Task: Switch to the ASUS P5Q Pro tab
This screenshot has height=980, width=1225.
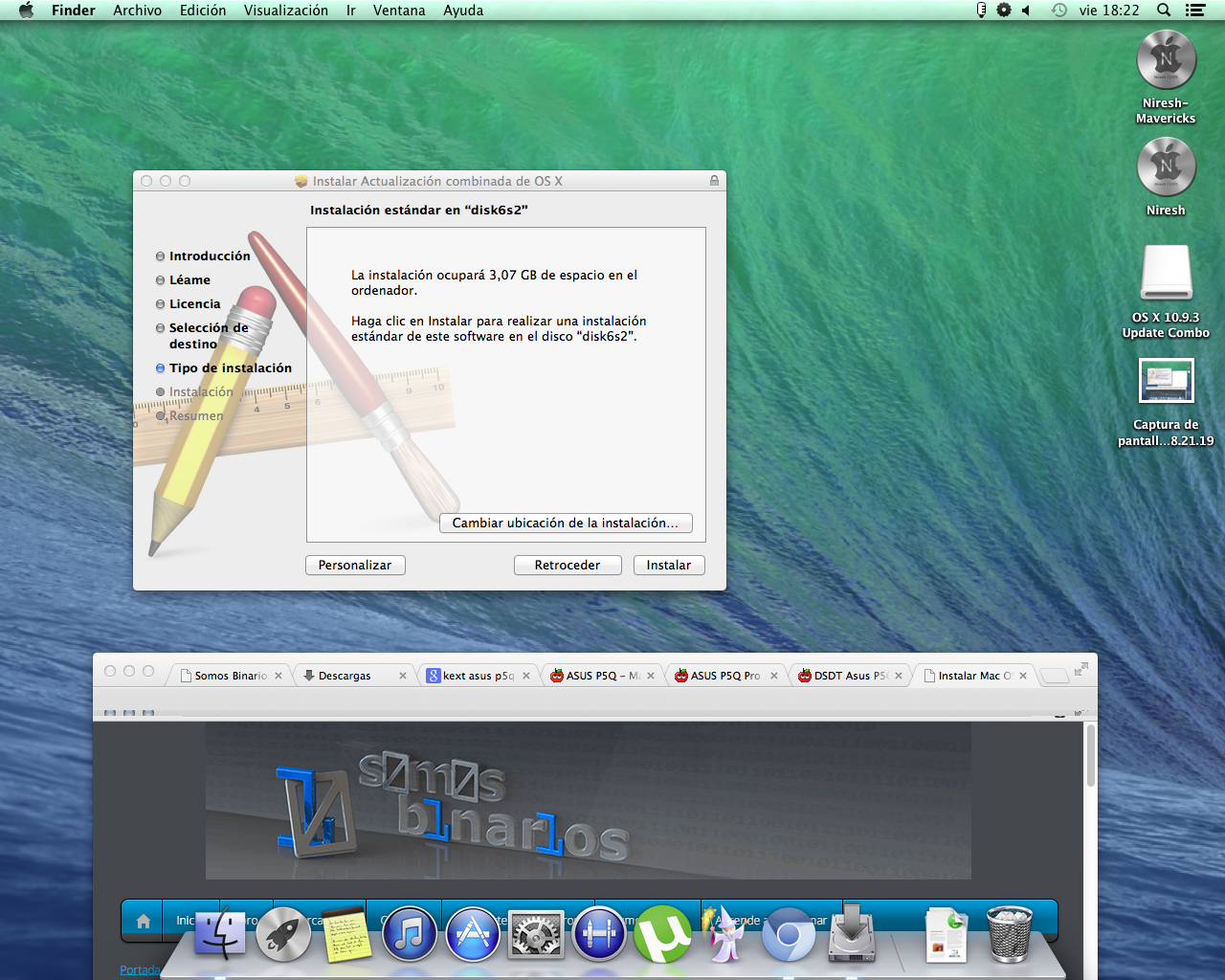Action: tap(724, 676)
